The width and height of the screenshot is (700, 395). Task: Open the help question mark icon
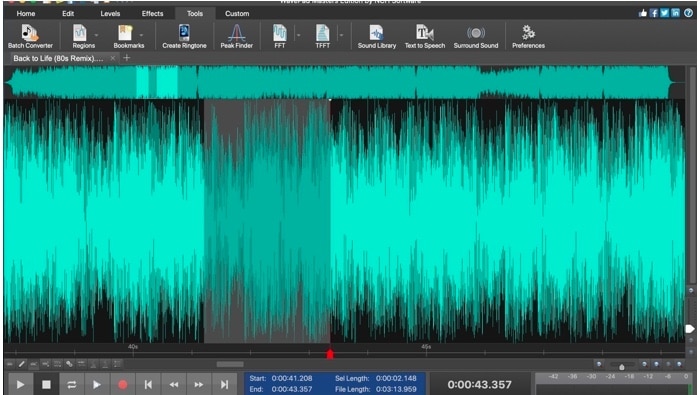tap(688, 13)
